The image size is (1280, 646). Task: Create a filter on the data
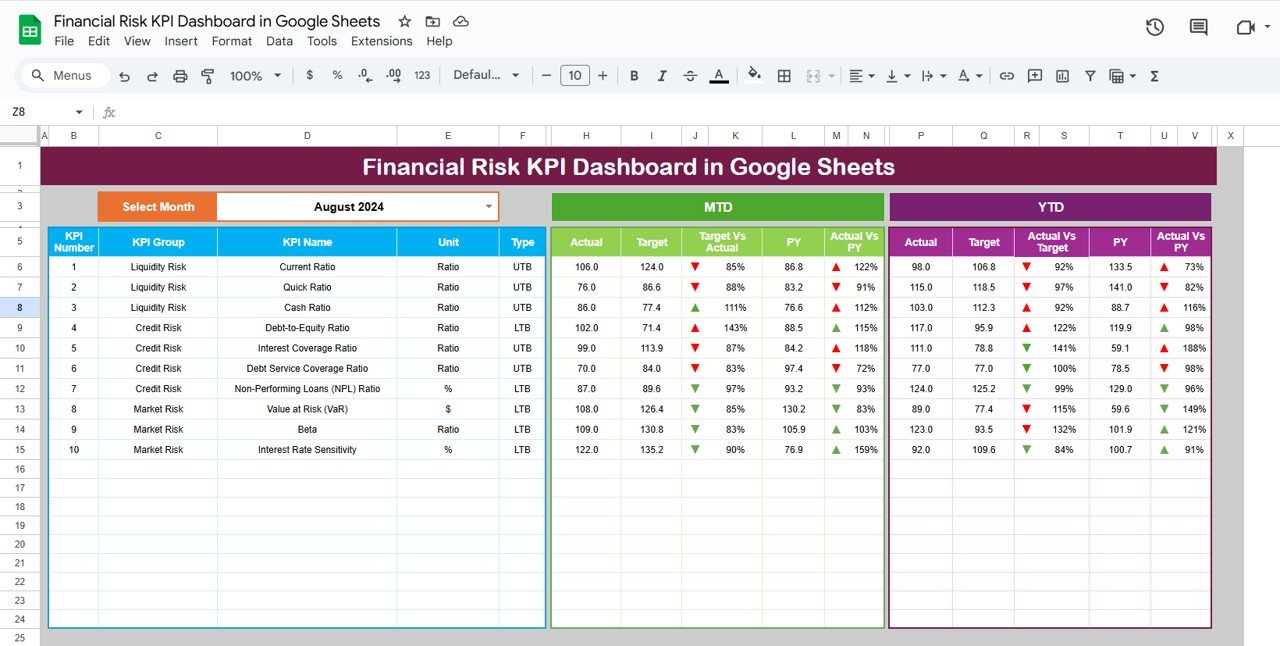1090,75
